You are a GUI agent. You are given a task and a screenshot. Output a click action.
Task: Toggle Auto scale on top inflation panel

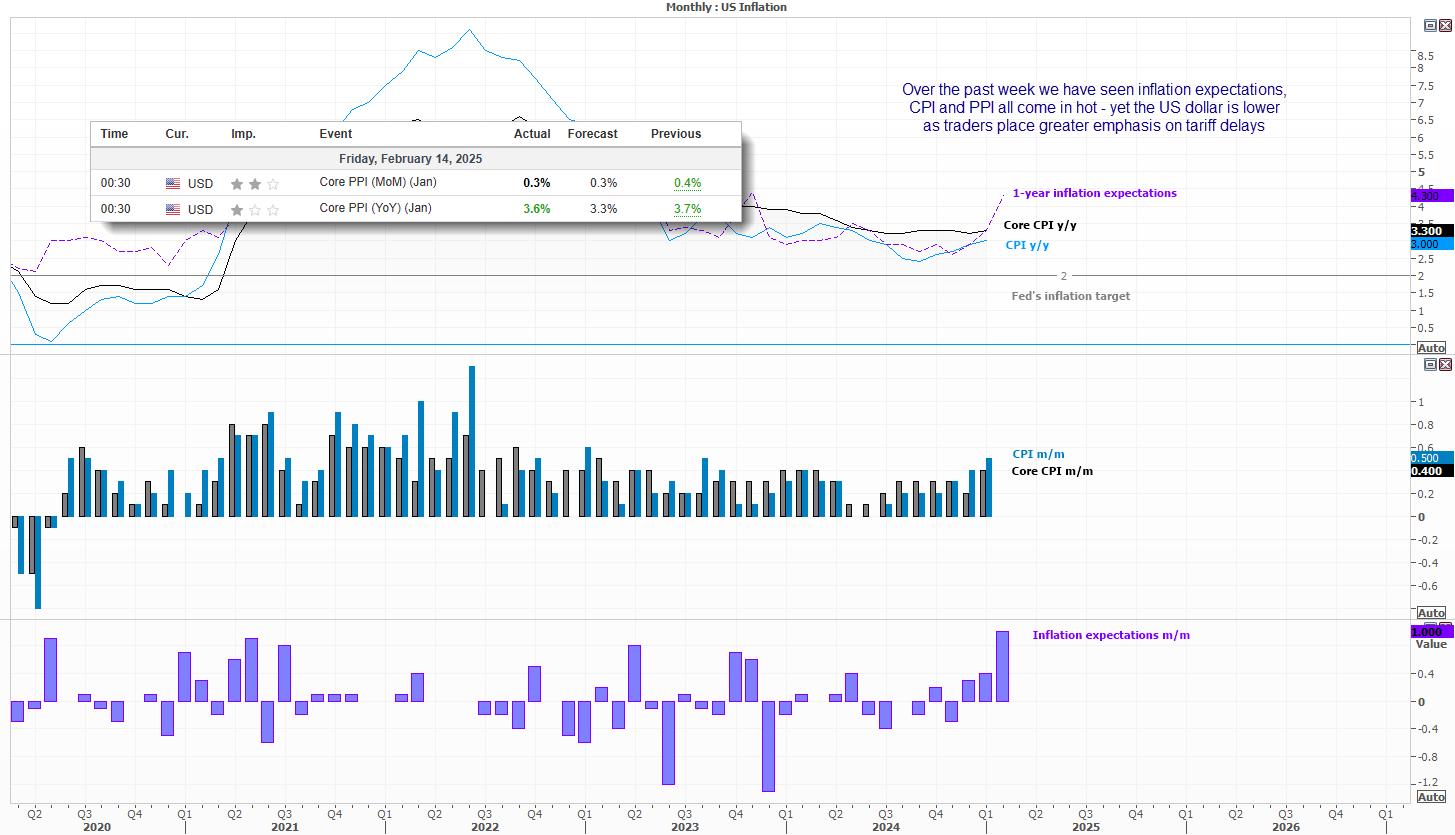coord(1431,347)
